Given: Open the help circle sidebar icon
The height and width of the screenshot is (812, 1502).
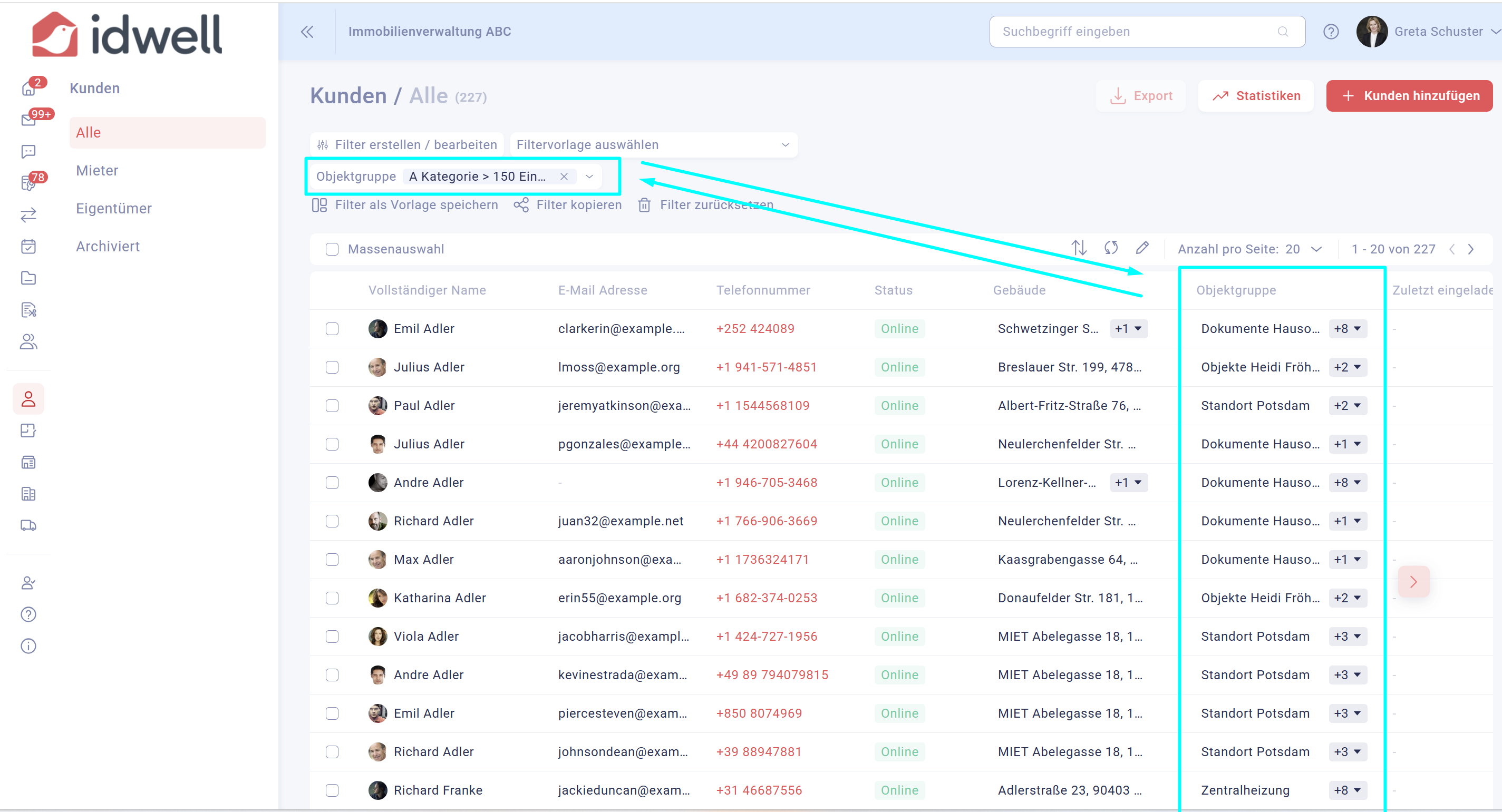Looking at the screenshot, I should coord(28,614).
